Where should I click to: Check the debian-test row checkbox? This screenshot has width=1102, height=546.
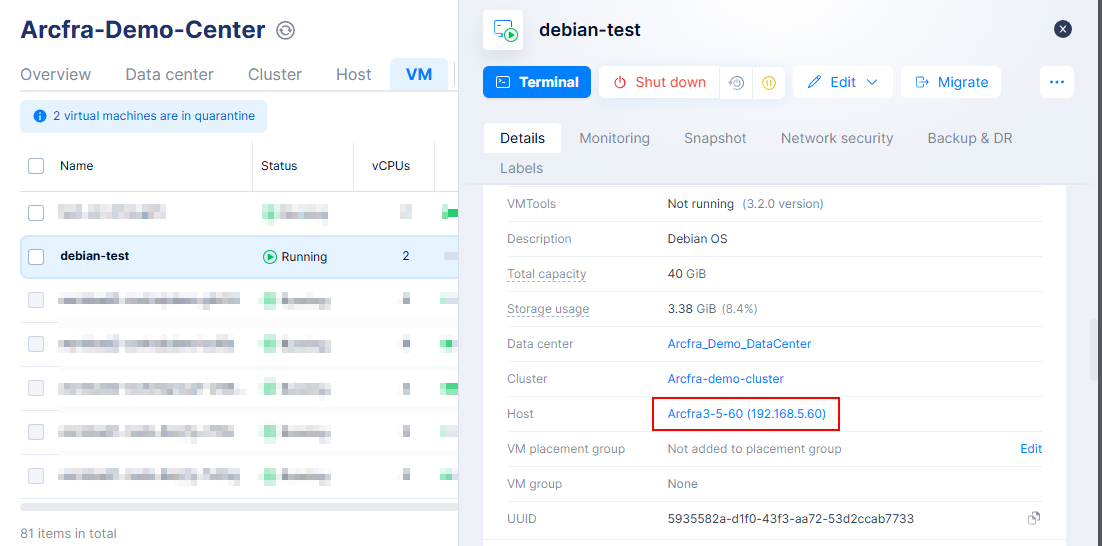36,257
